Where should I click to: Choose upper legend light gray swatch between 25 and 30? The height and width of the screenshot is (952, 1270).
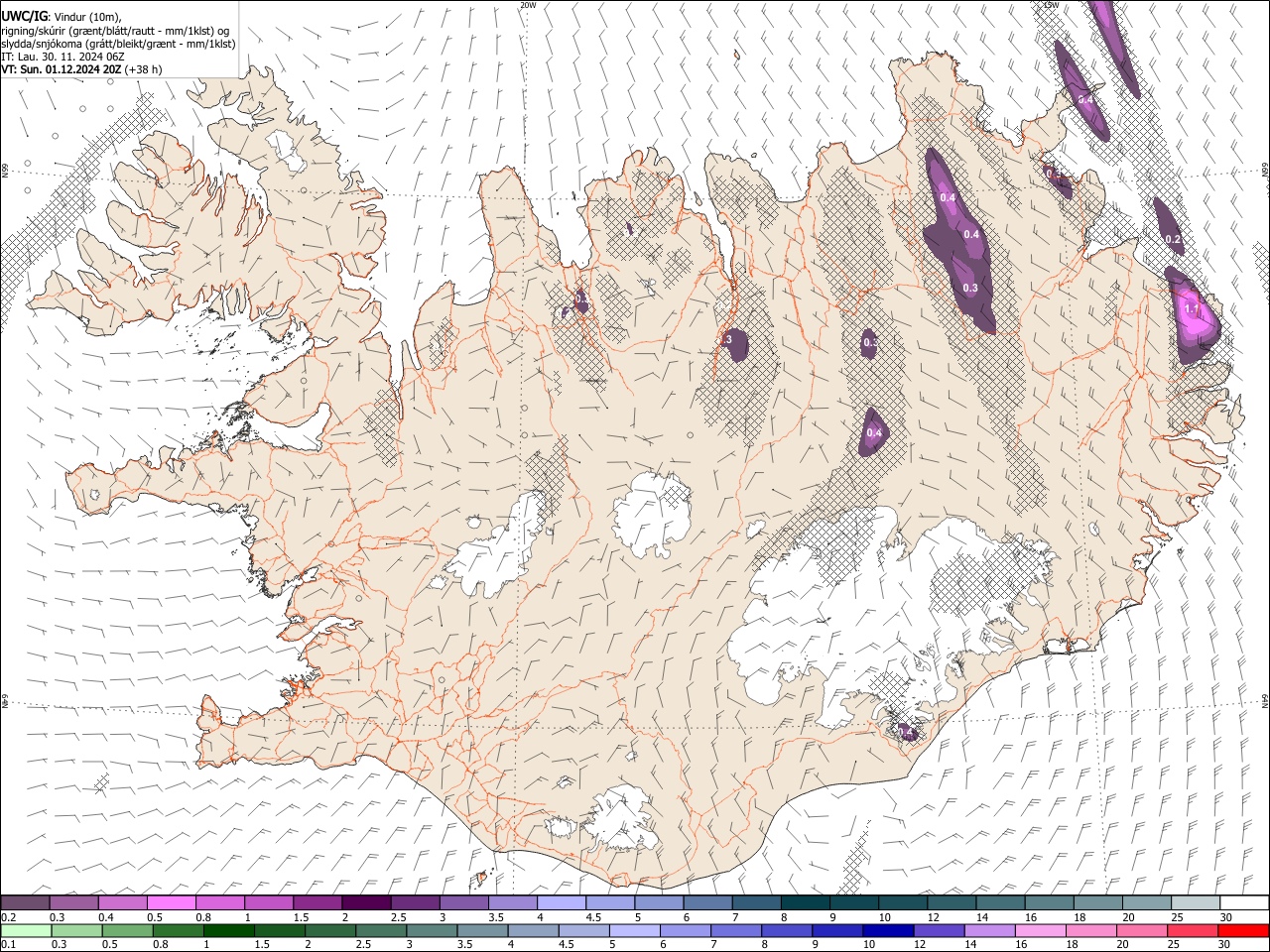pyautogui.click(x=1197, y=902)
